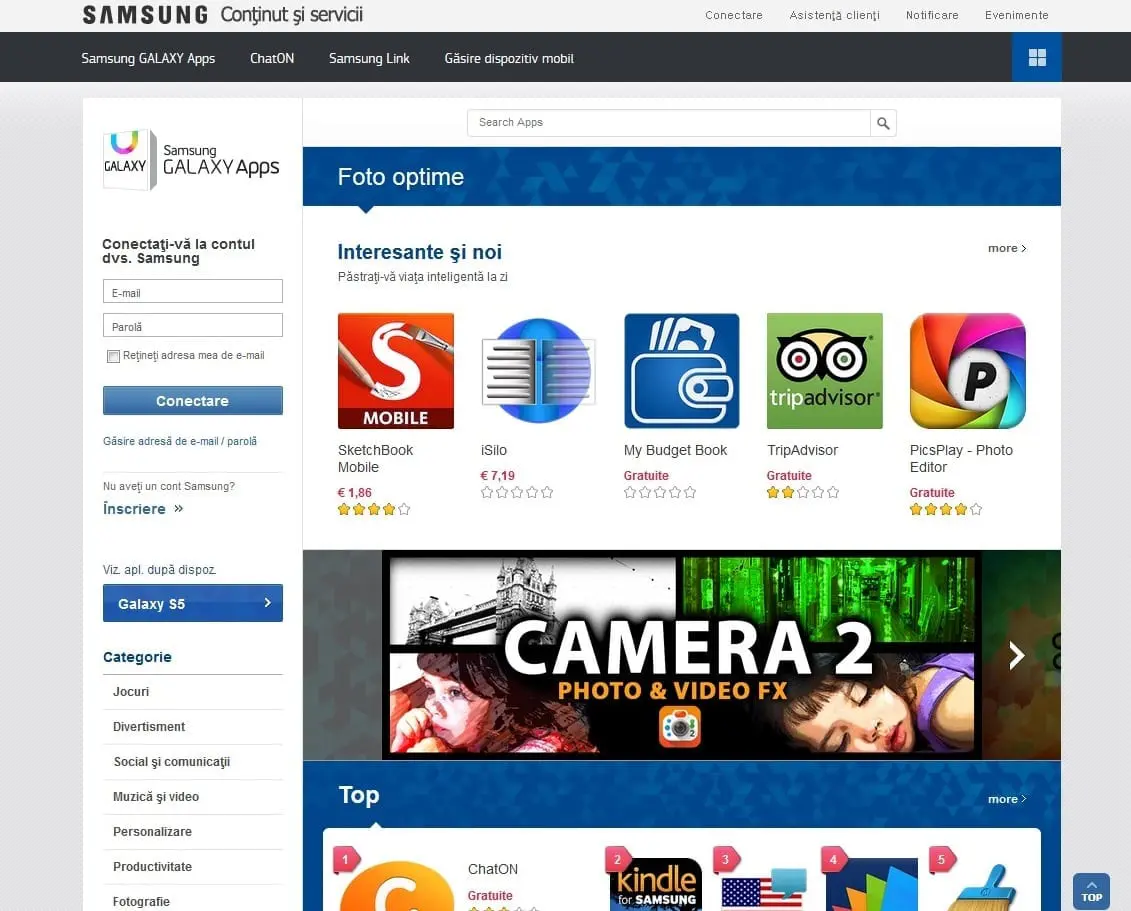Screen dimensions: 1131x911
Task: Focus the E-mail input field
Action: click(193, 291)
